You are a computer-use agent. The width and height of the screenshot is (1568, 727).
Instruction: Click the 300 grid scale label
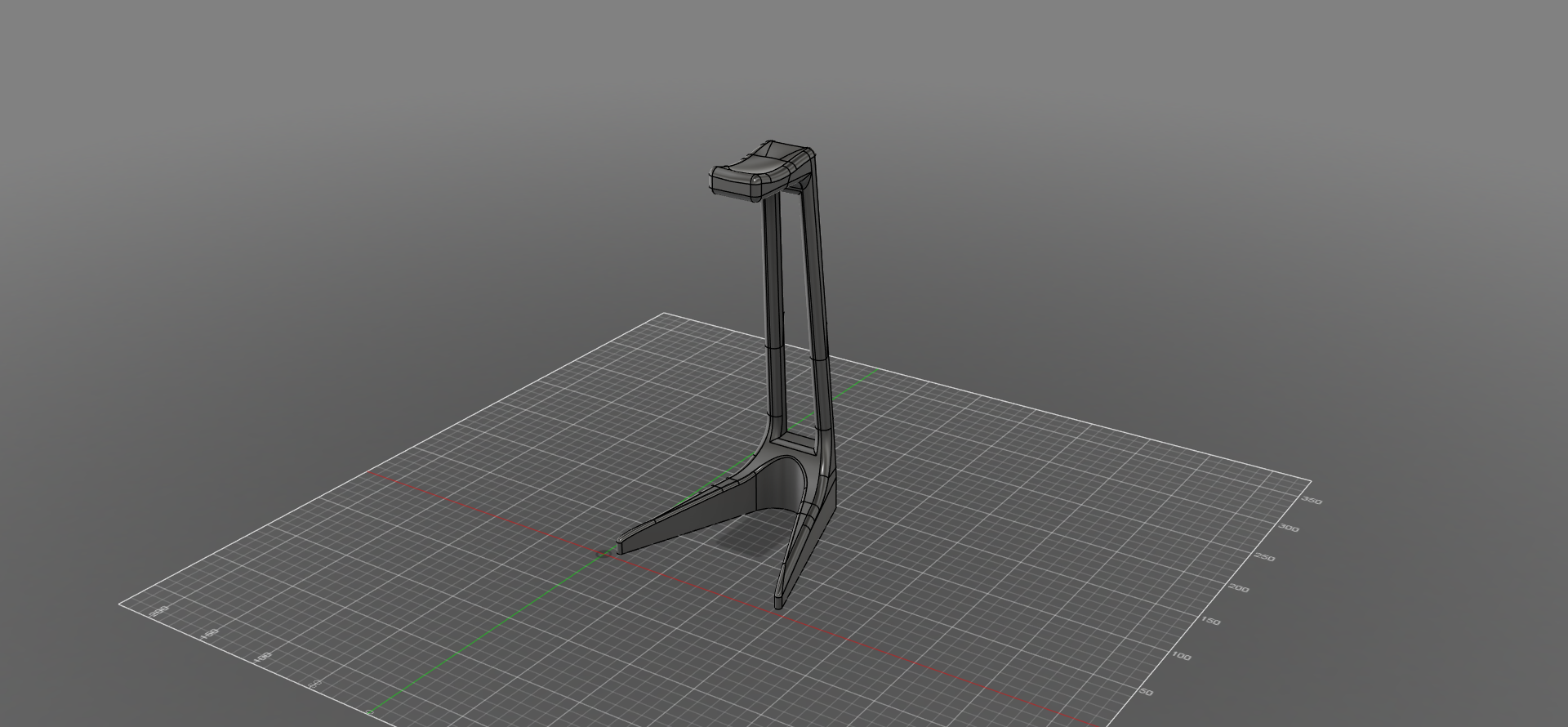(1288, 529)
